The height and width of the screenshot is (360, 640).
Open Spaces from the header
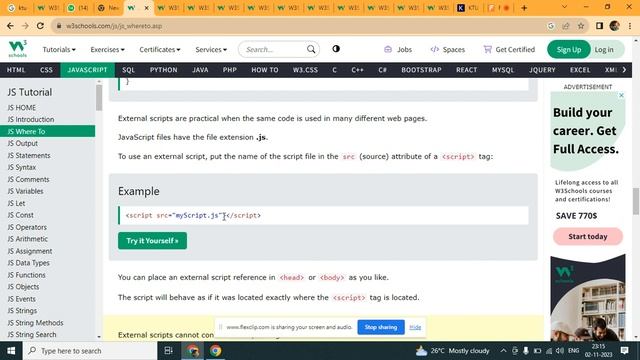[x=447, y=49]
